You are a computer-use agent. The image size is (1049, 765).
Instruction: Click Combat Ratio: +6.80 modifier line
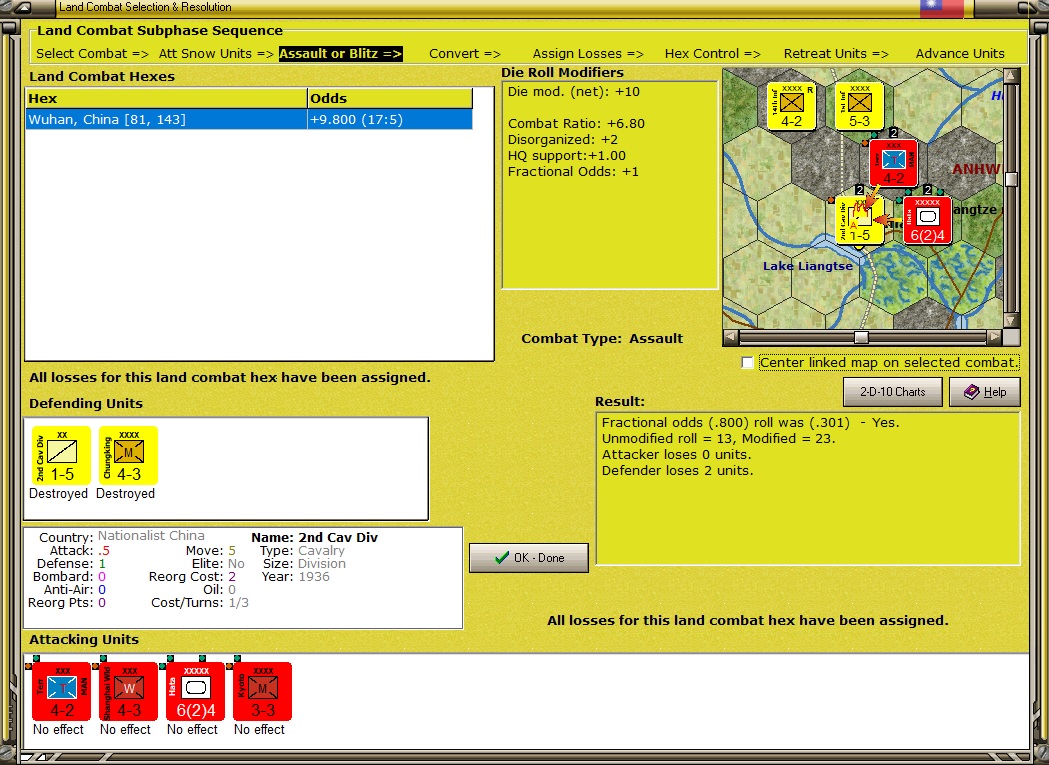576,124
